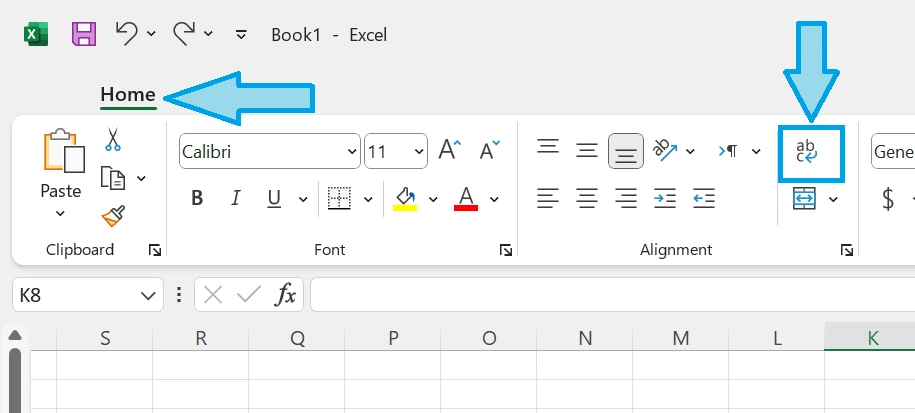
Task: Open the Home ribbon tab
Action: 128,95
